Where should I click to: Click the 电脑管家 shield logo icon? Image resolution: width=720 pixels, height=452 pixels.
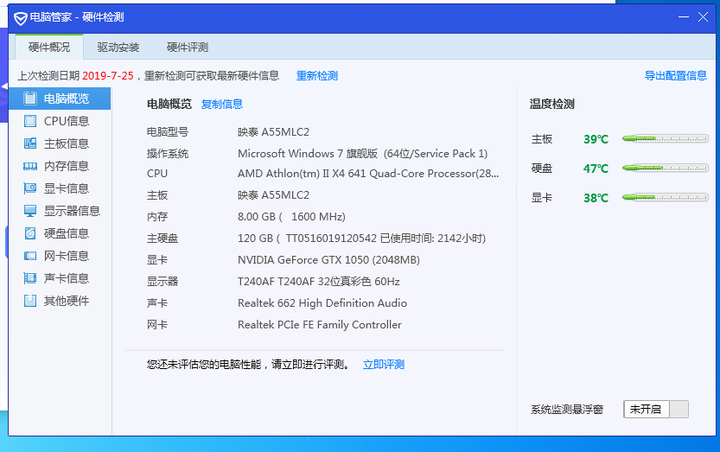coord(21,18)
